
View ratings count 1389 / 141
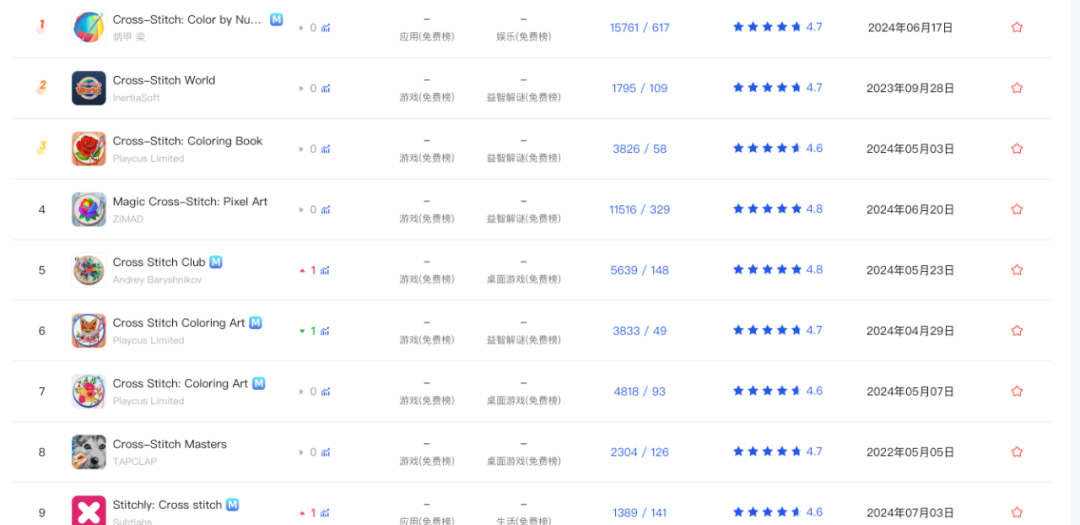[x=639, y=513]
